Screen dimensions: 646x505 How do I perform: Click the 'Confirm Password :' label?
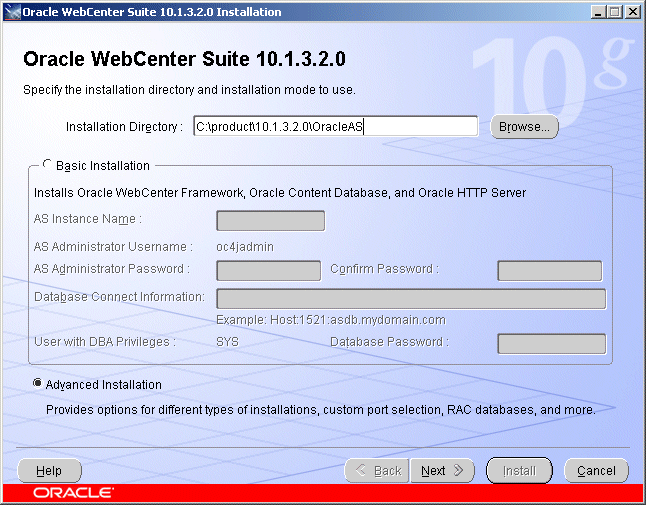click(x=384, y=269)
